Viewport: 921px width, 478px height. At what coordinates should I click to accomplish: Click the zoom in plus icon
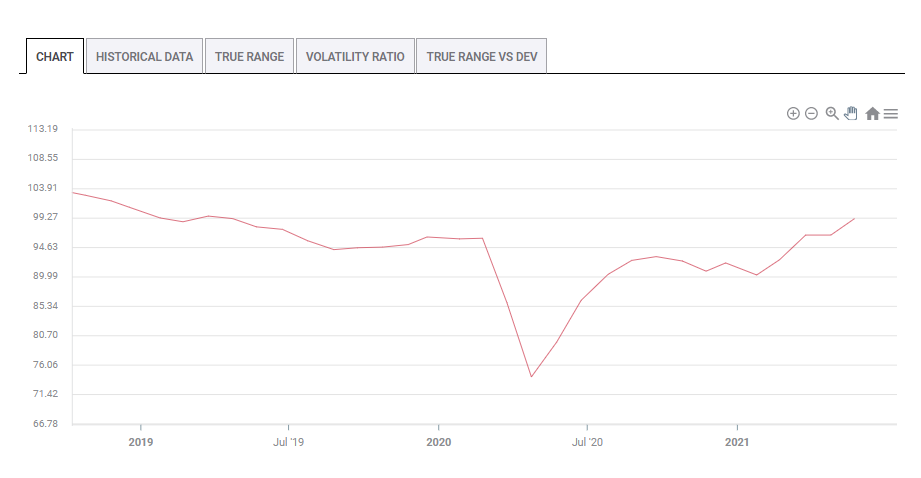(793, 113)
